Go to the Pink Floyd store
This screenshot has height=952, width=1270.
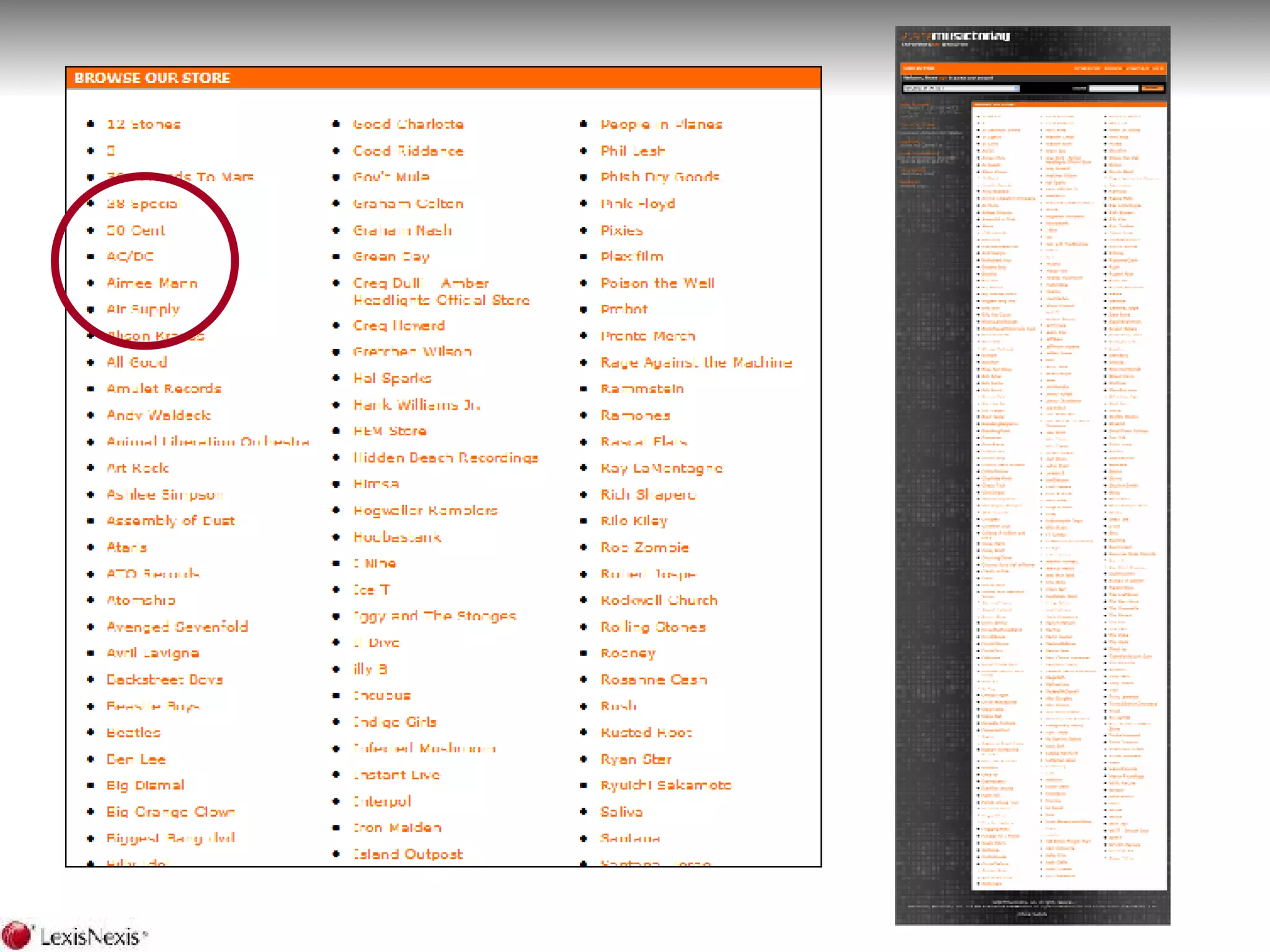(637, 204)
